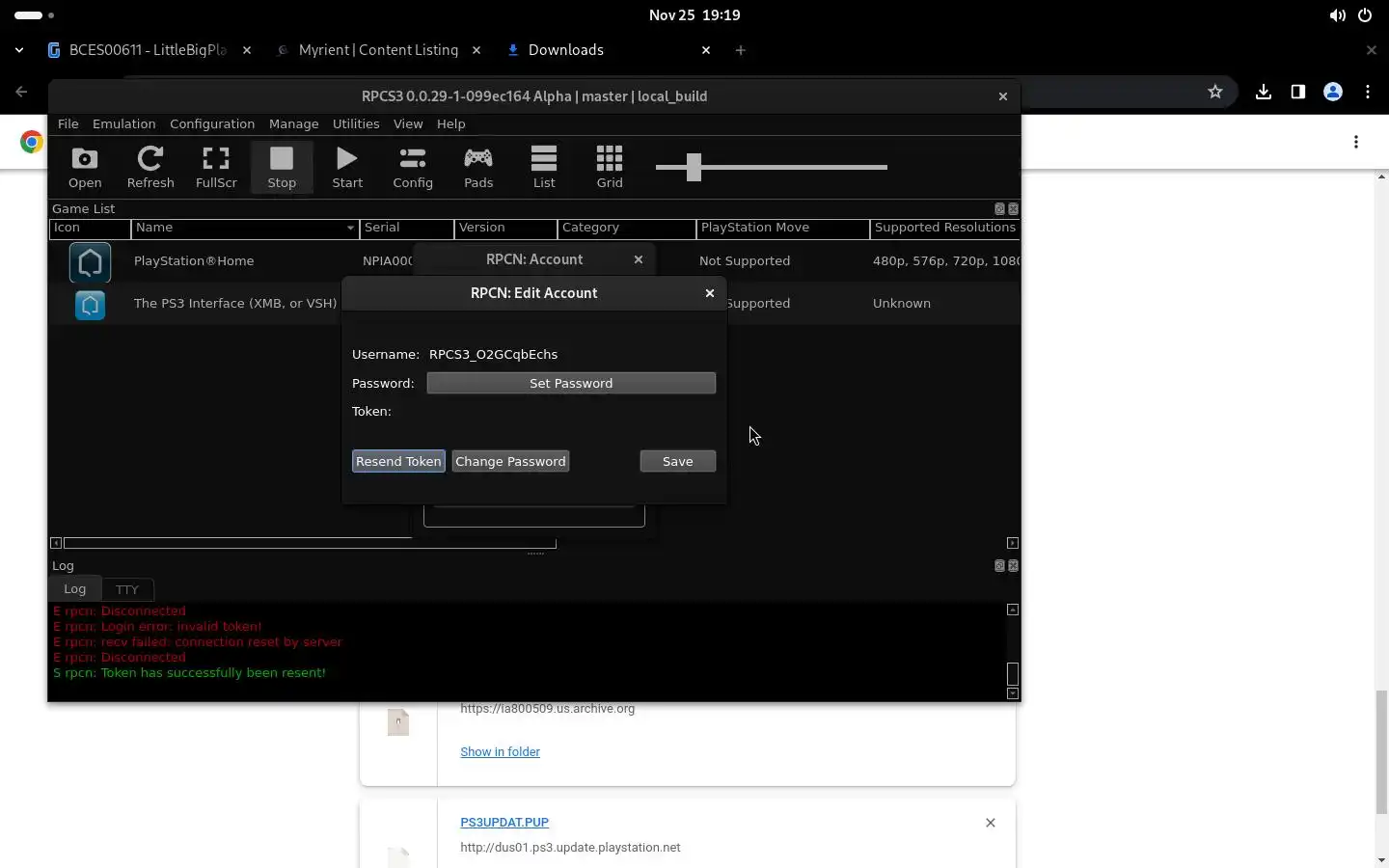Select The PS3 Interface (XMB, or VSH) row
The width and height of the screenshot is (1389, 868).
click(534, 304)
